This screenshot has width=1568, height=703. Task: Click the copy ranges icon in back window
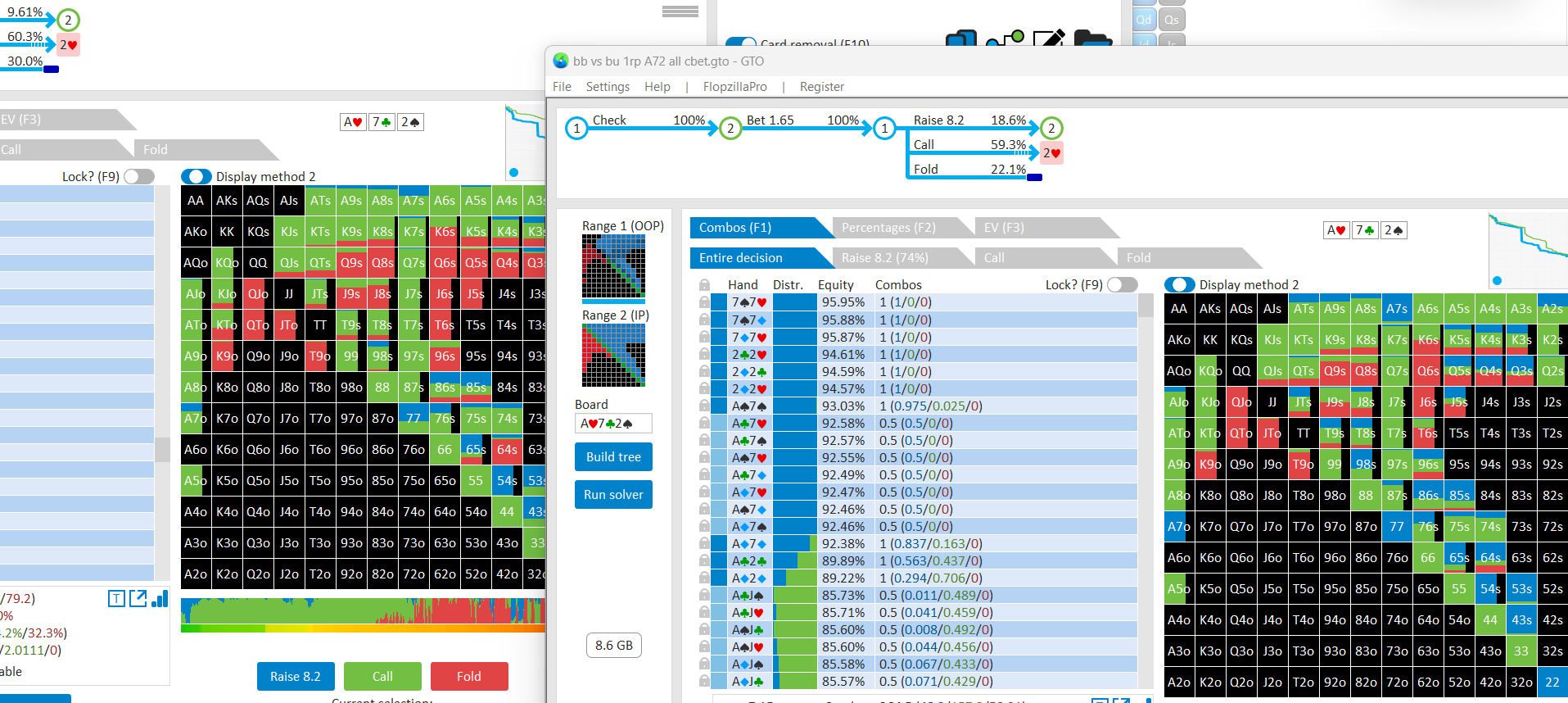[x=961, y=38]
